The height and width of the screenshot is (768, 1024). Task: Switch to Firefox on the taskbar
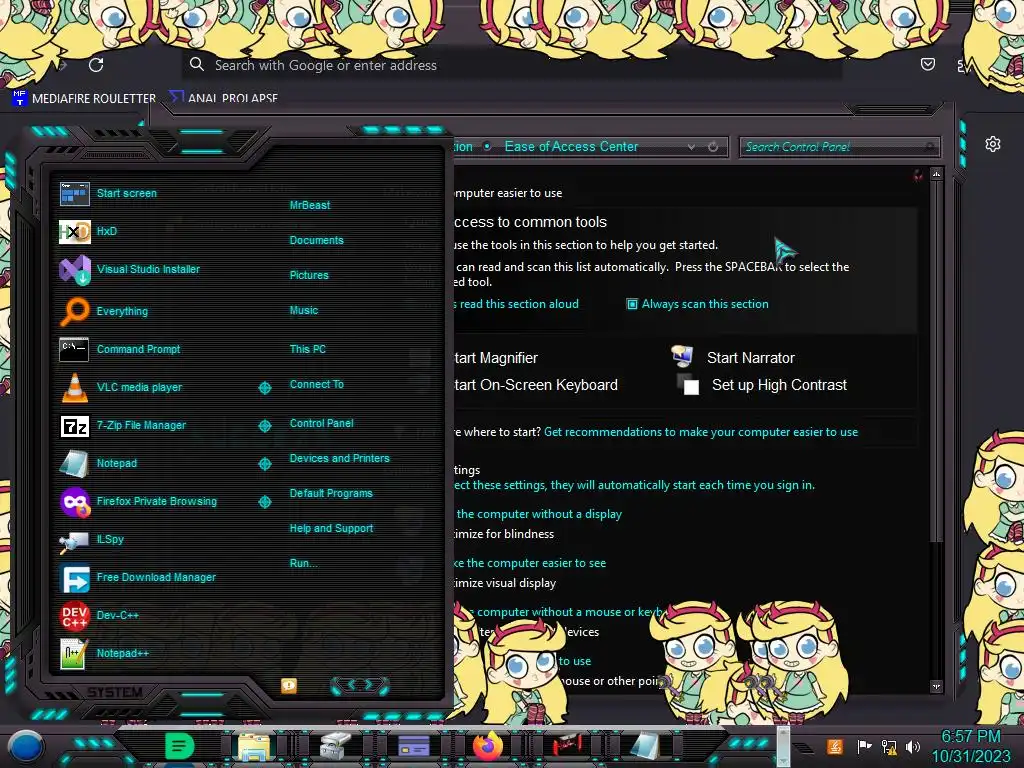[x=488, y=746]
